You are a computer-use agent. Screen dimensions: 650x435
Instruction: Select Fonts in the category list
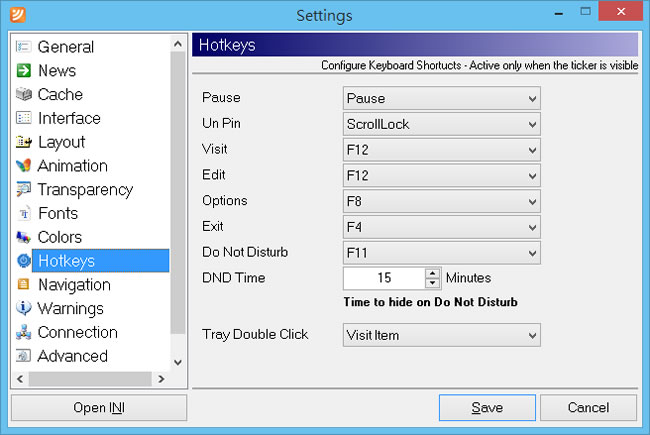58,214
